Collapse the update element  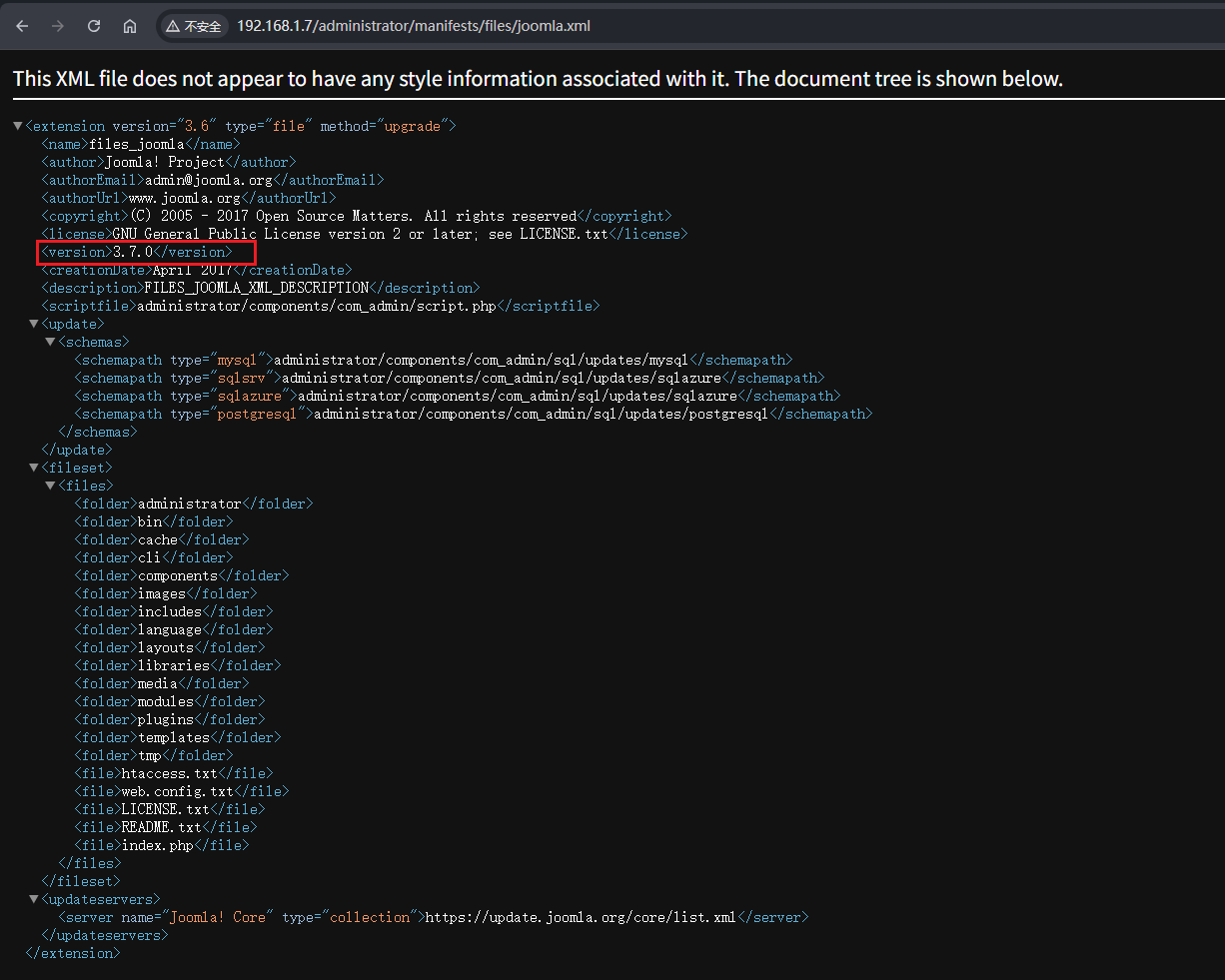pyautogui.click(x=34, y=324)
